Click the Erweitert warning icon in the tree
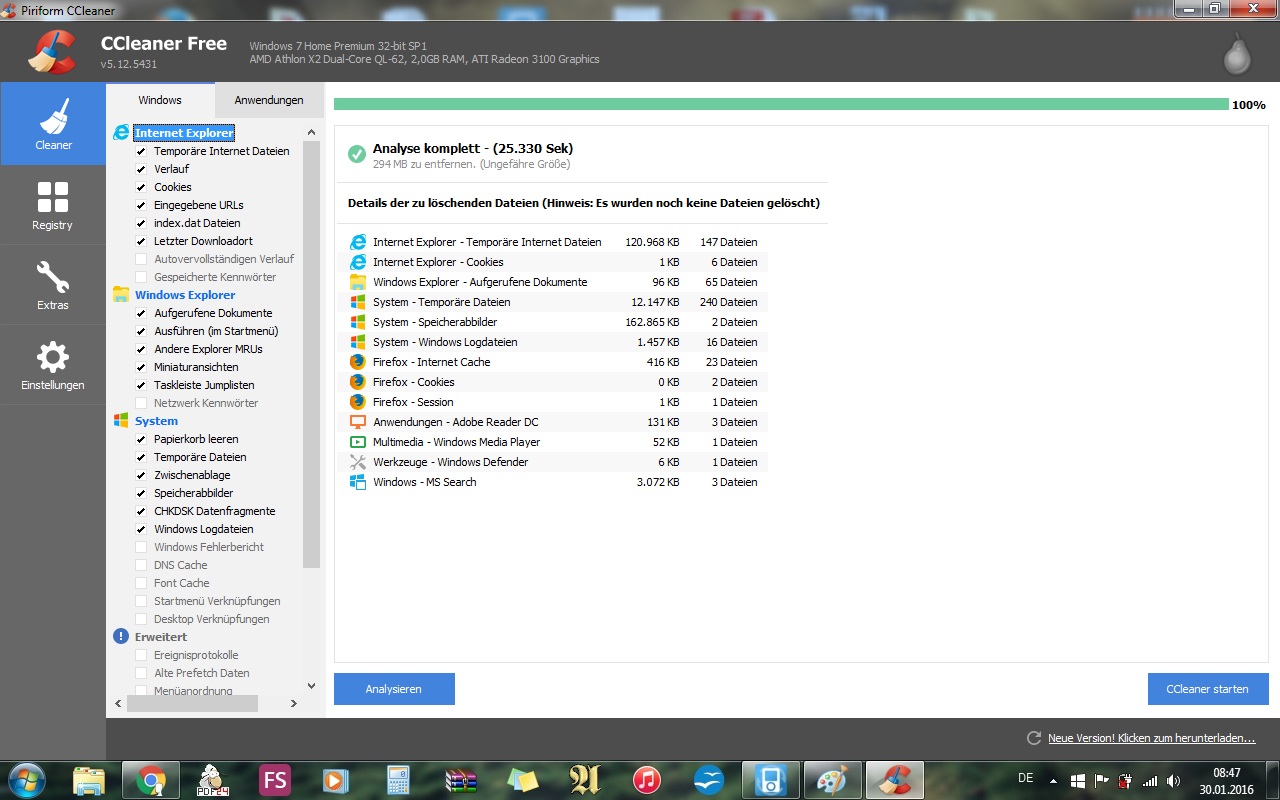Screen dimensions: 1280x800 (x=121, y=637)
